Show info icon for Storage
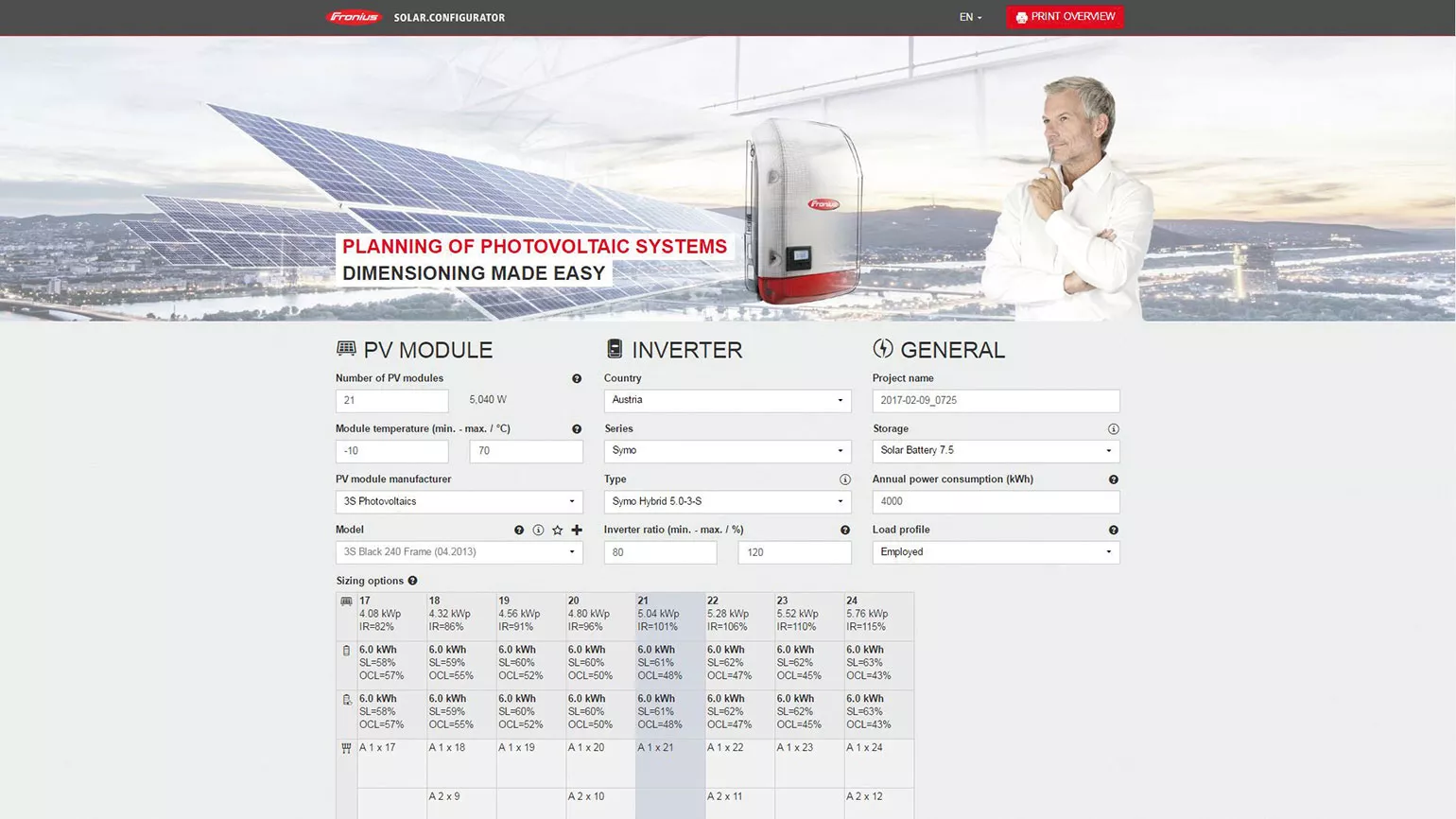 pos(1114,428)
